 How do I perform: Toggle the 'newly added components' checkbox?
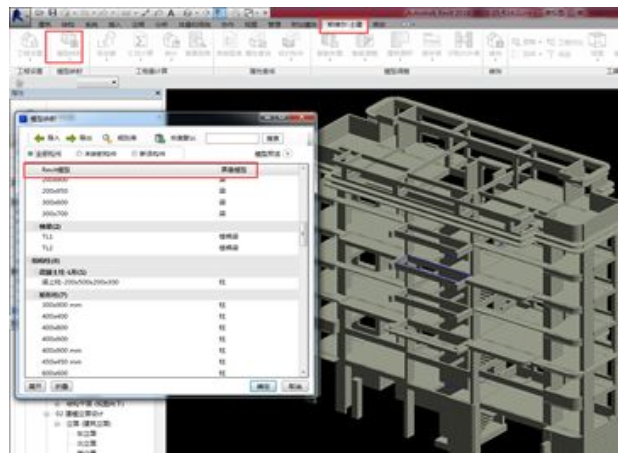click(134, 153)
